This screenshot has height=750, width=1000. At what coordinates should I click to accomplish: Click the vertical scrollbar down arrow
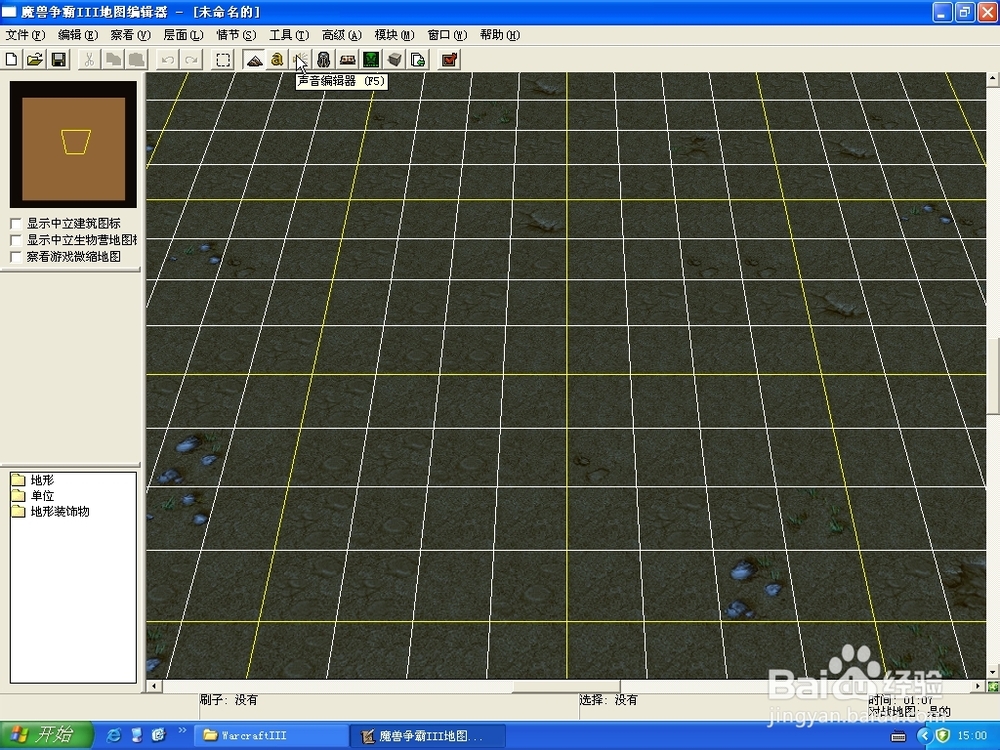993,672
